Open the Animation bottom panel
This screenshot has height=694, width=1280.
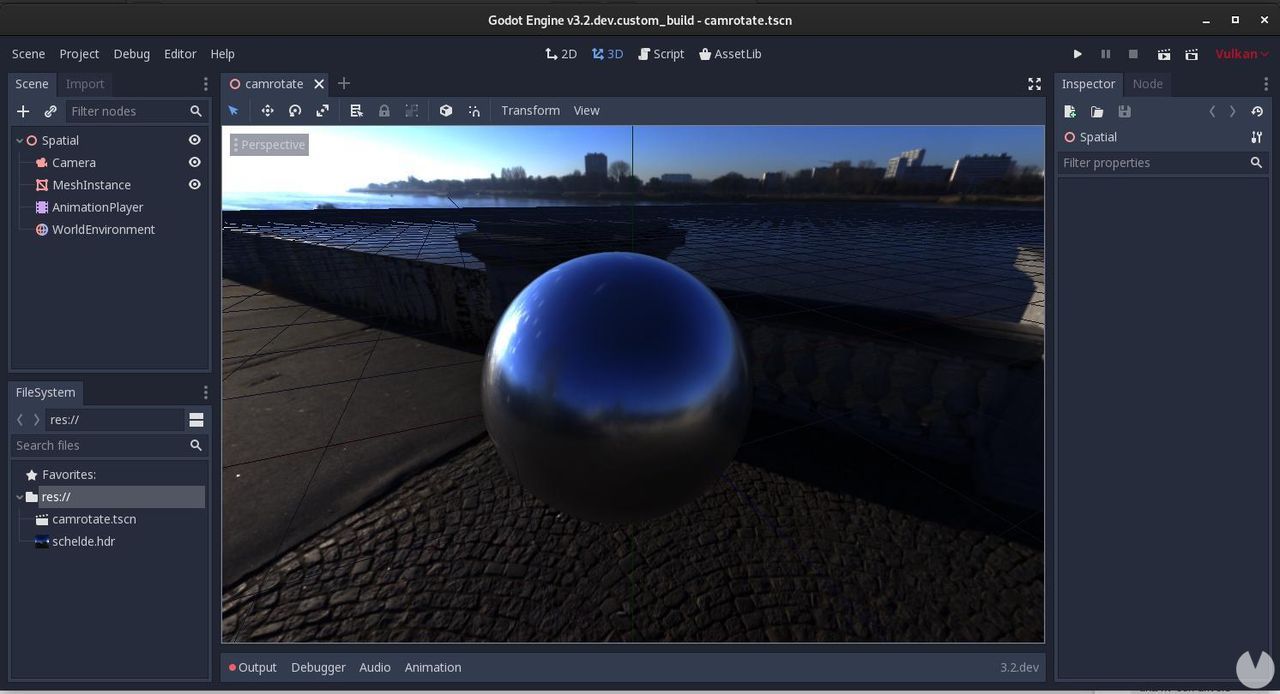tap(432, 667)
